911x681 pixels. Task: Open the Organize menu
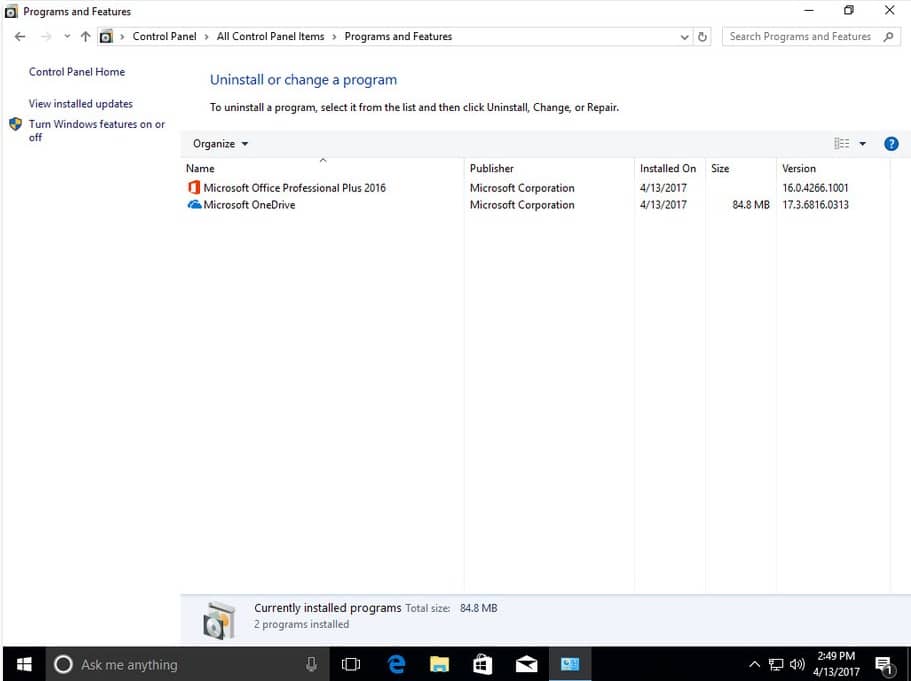click(220, 144)
